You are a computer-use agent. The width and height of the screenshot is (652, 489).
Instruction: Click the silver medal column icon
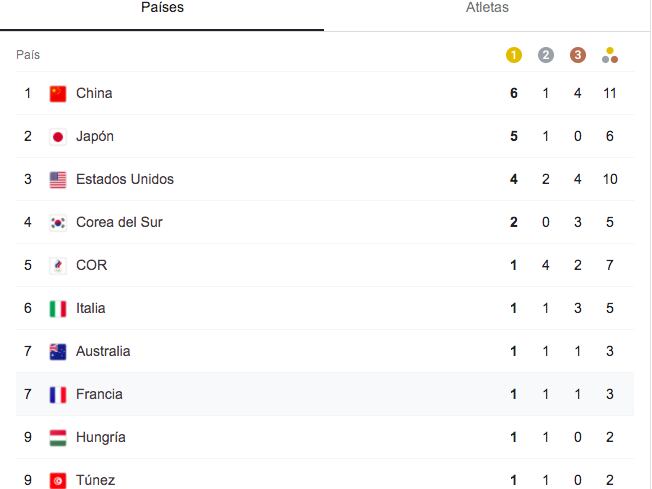pyautogui.click(x=546, y=55)
